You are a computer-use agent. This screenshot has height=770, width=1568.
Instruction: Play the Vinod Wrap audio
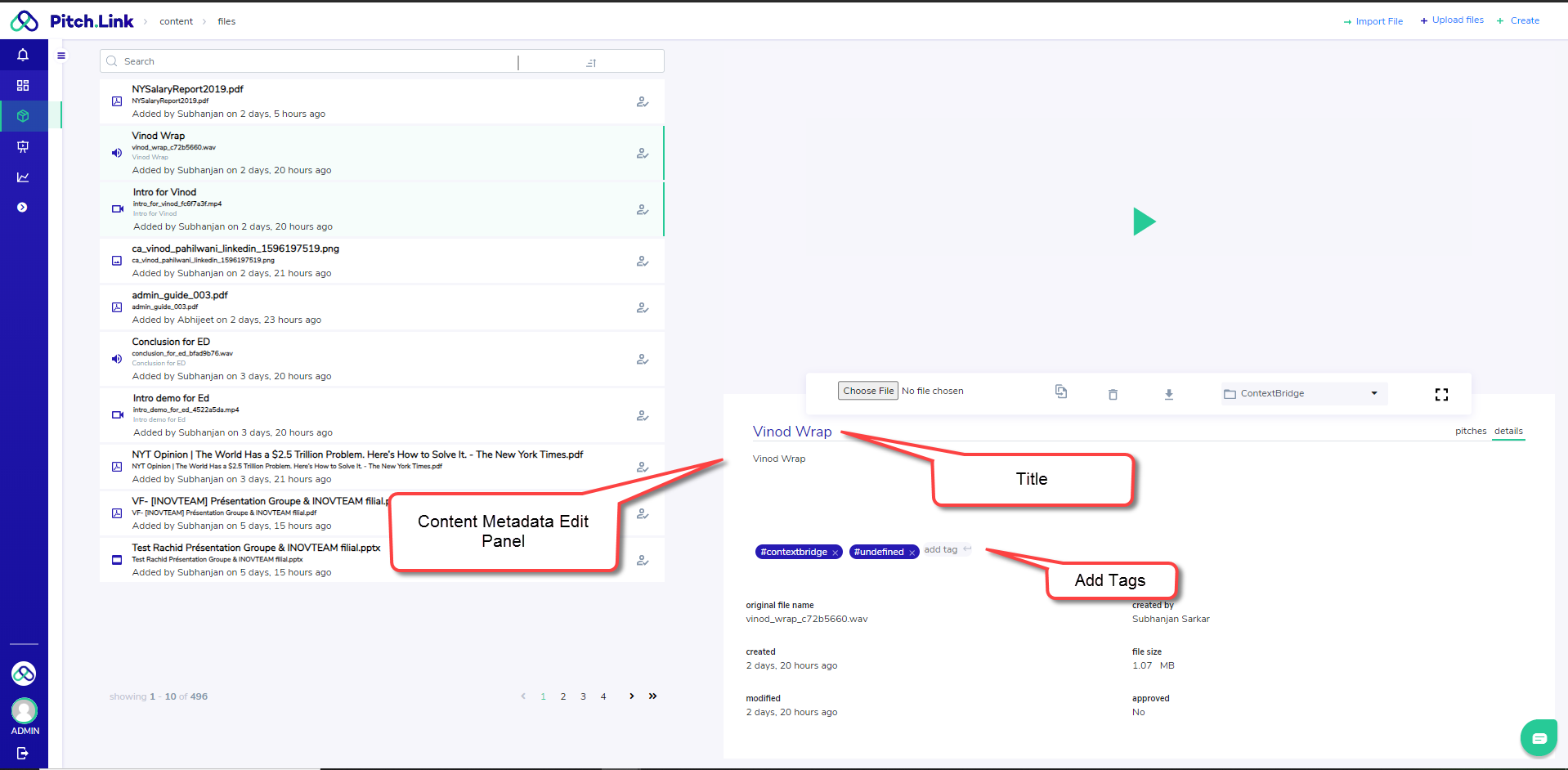point(1144,222)
